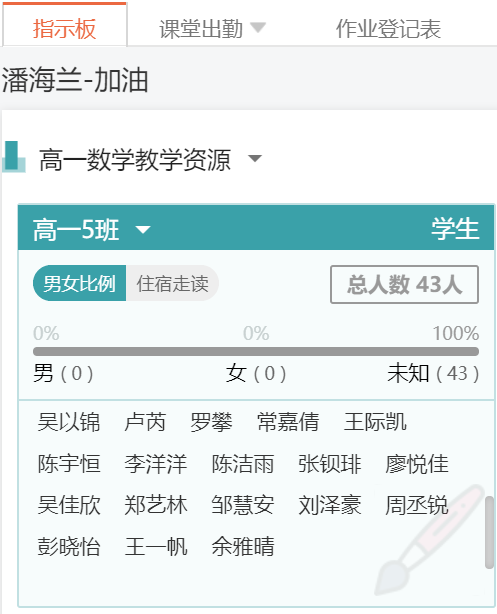Select student 常嘉倩

coord(288,422)
